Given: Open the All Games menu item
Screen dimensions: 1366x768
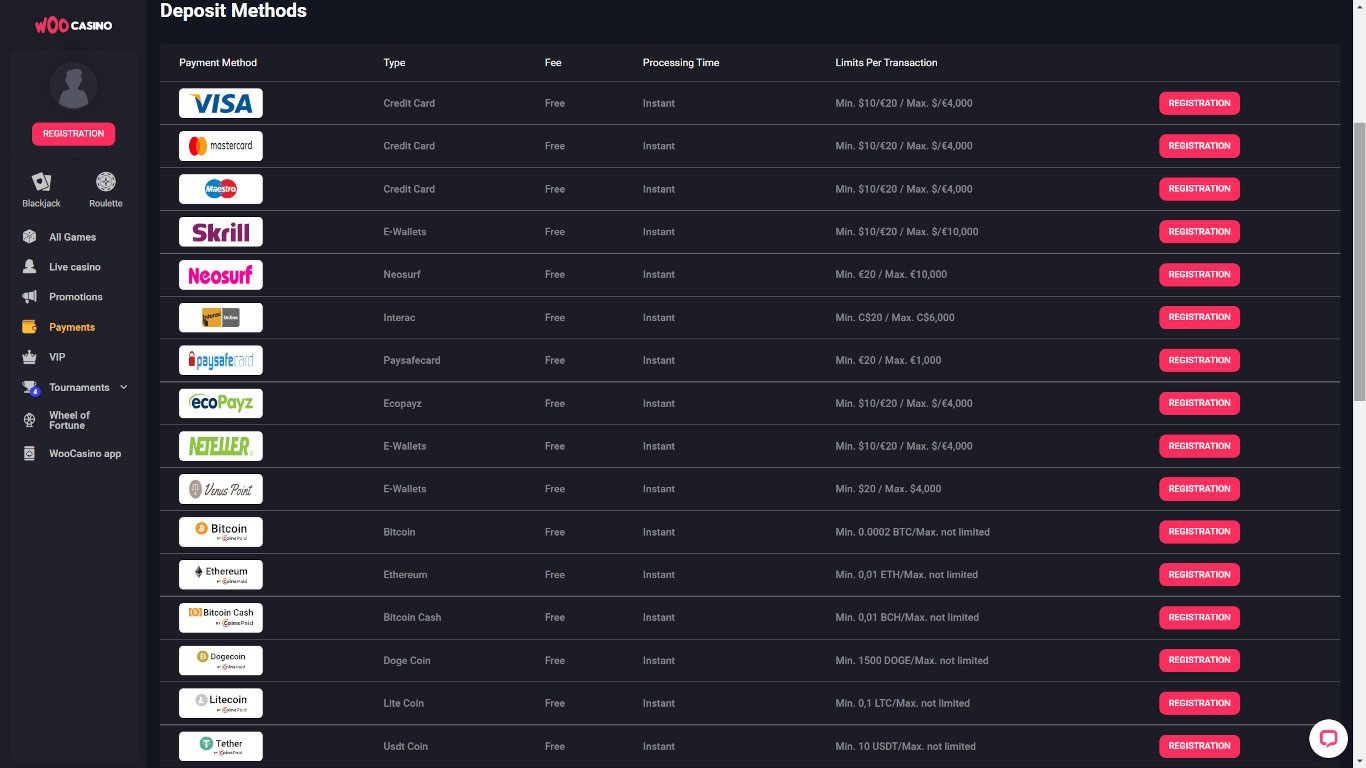Looking at the screenshot, I should point(73,237).
